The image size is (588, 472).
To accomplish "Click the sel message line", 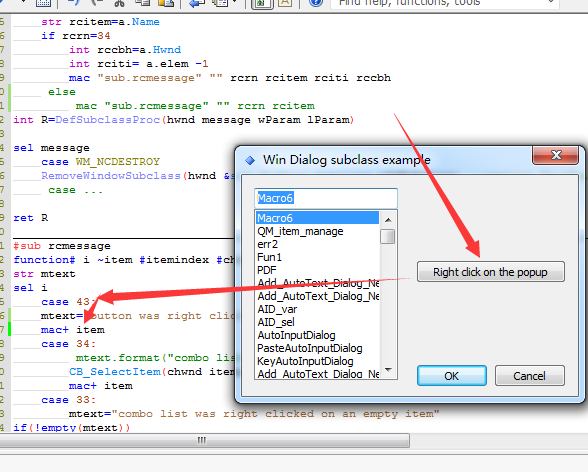I will click(x=51, y=148).
